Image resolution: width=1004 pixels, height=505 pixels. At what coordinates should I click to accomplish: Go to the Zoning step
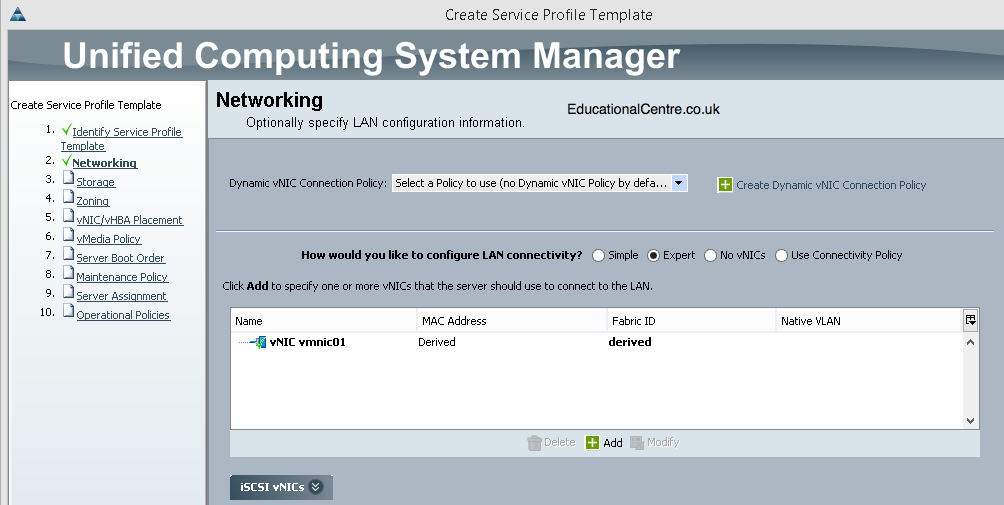(93, 201)
